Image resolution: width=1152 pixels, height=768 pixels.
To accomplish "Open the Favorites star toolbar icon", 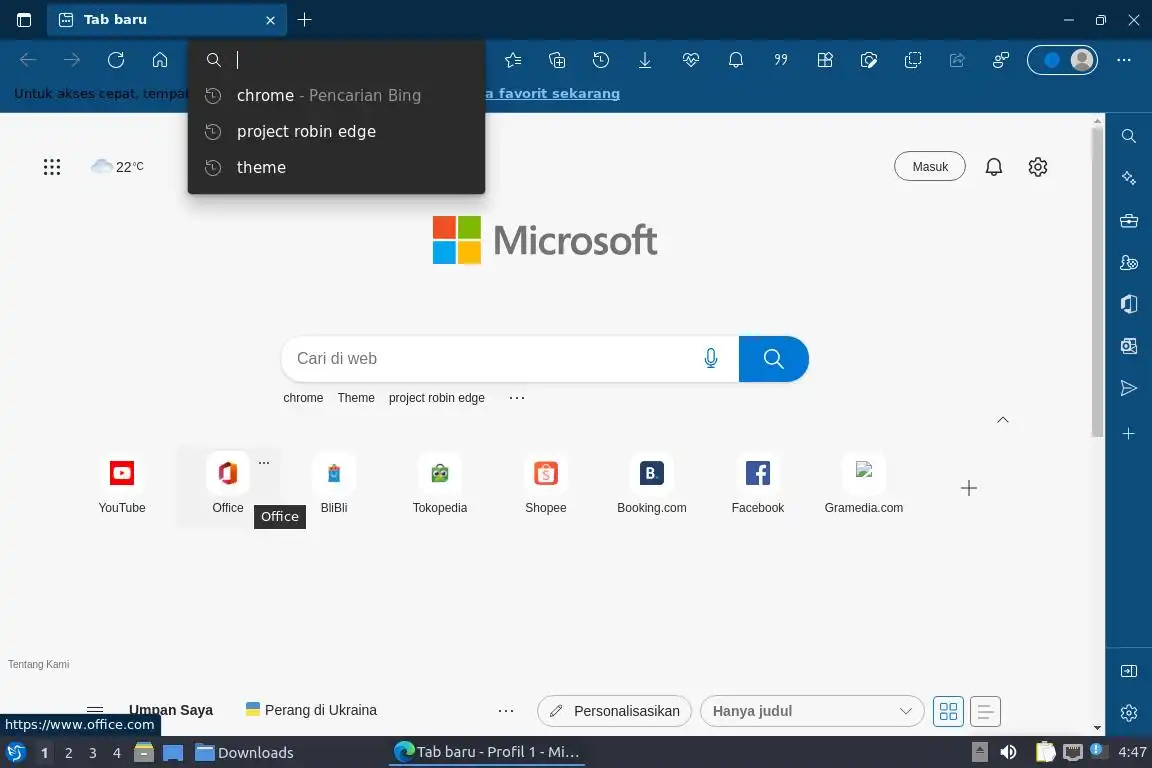I will [514, 60].
